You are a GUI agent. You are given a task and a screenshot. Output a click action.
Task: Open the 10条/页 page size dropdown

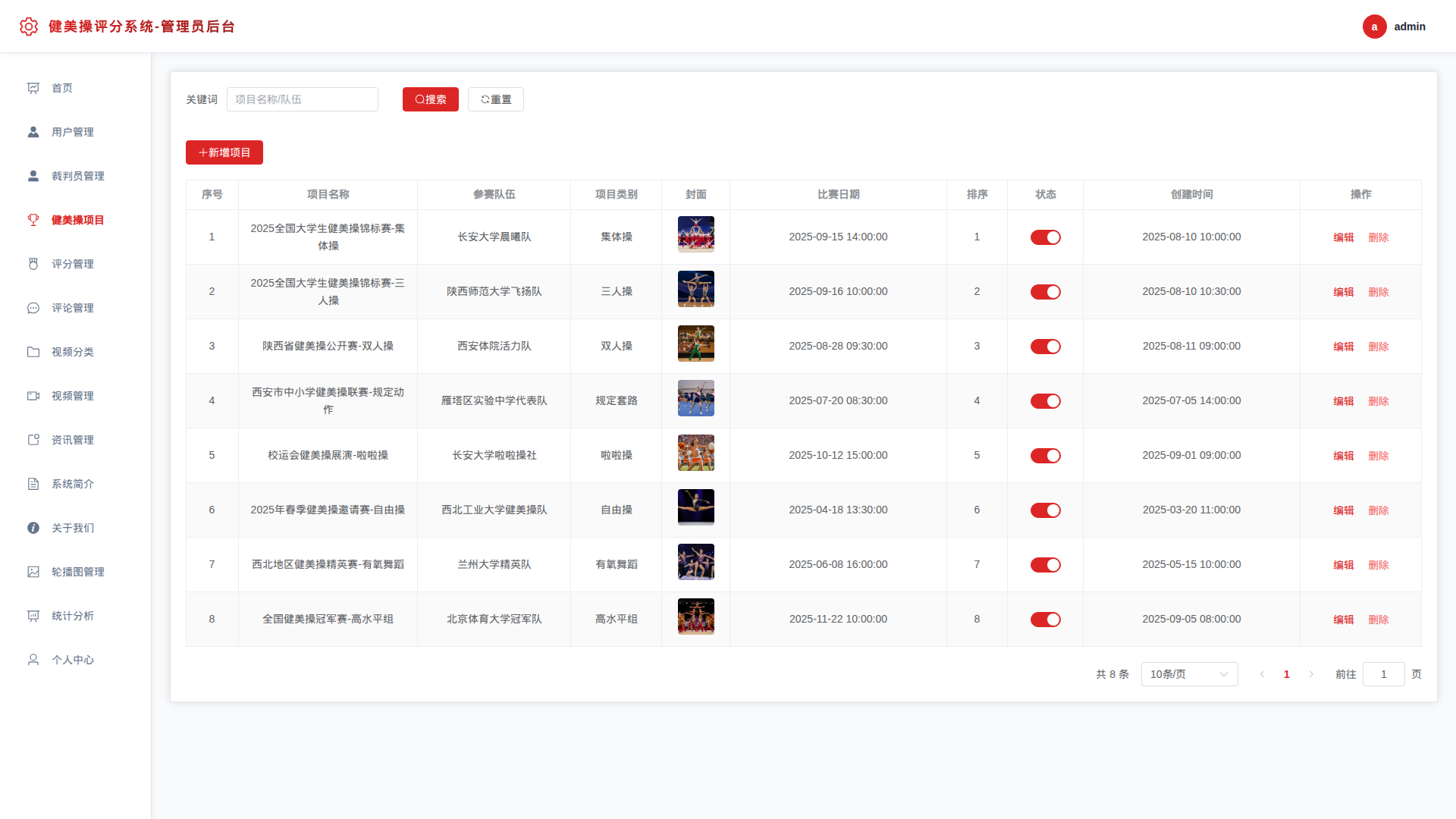click(x=1189, y=674)
